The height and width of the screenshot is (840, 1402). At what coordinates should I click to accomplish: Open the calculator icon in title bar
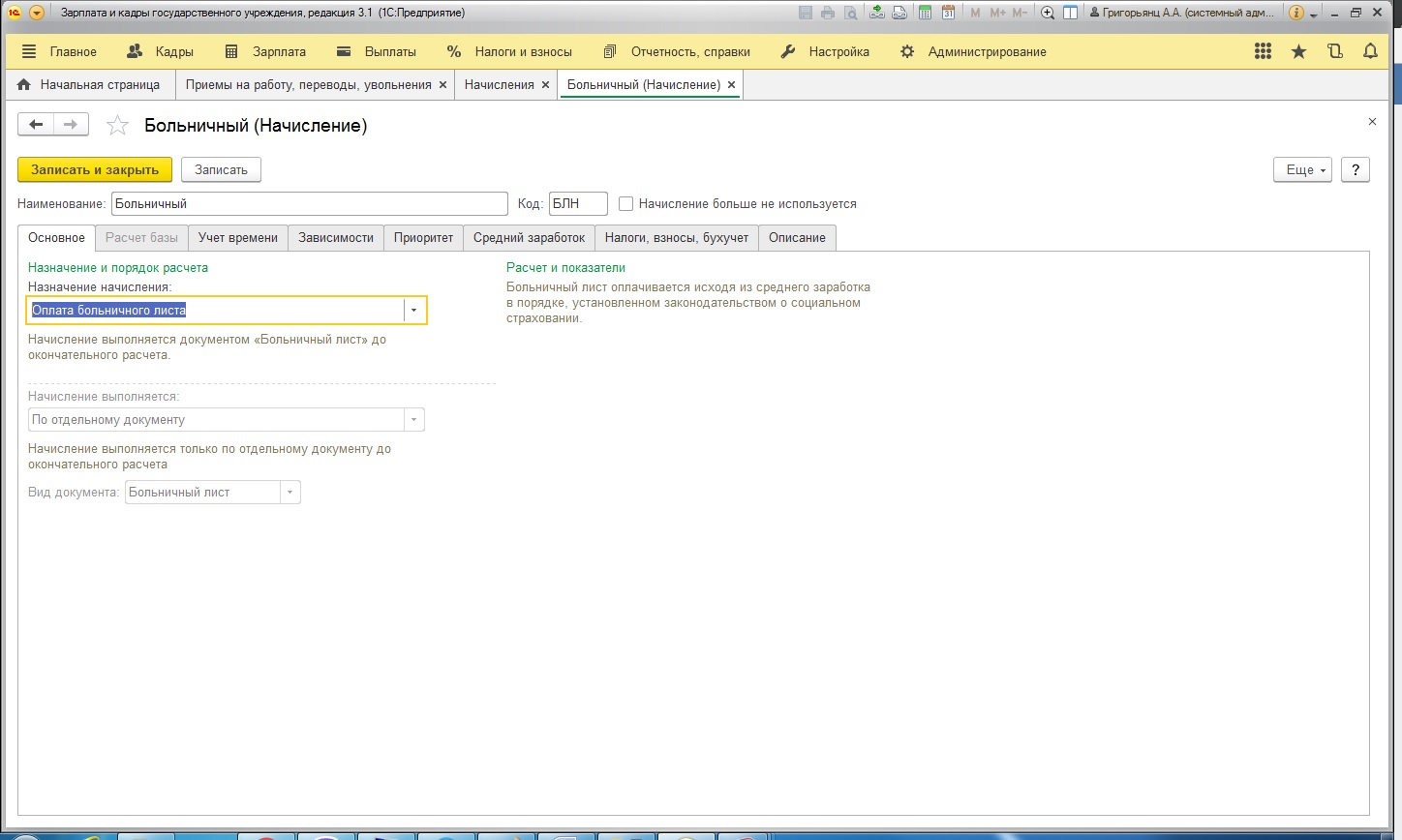[x=925, y=13]
